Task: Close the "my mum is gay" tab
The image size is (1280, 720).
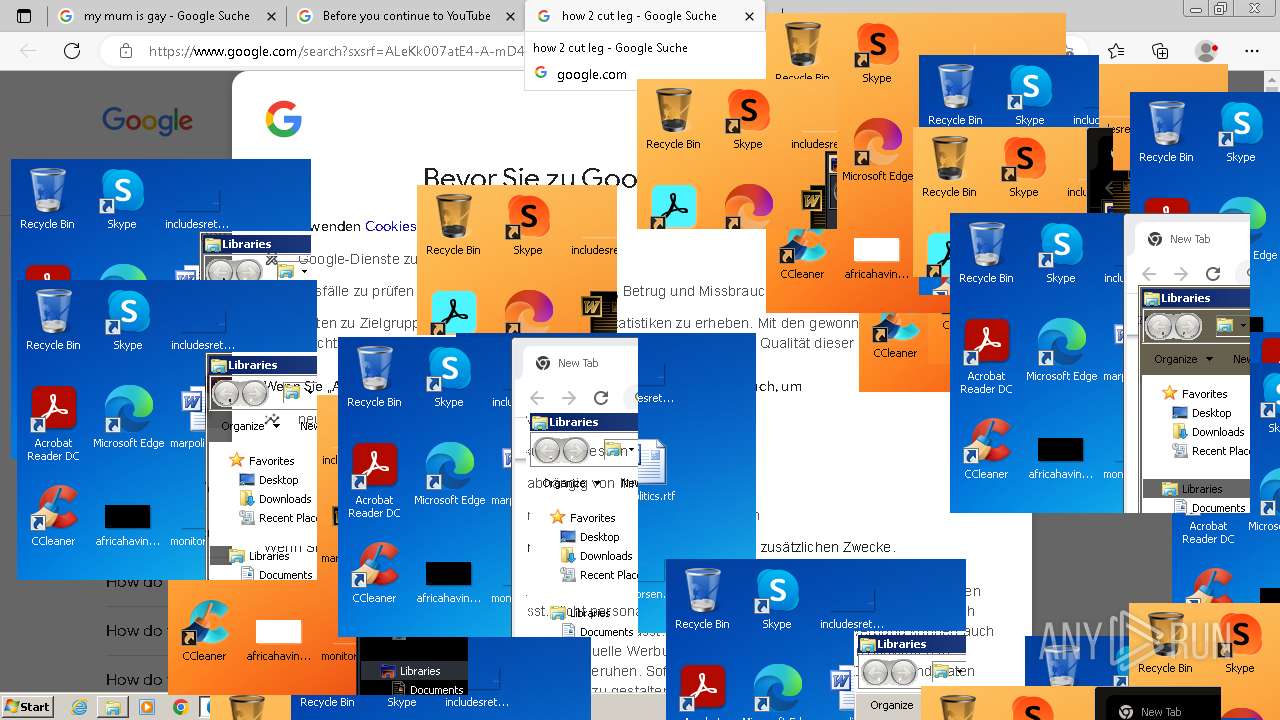Action: [271, 16]
